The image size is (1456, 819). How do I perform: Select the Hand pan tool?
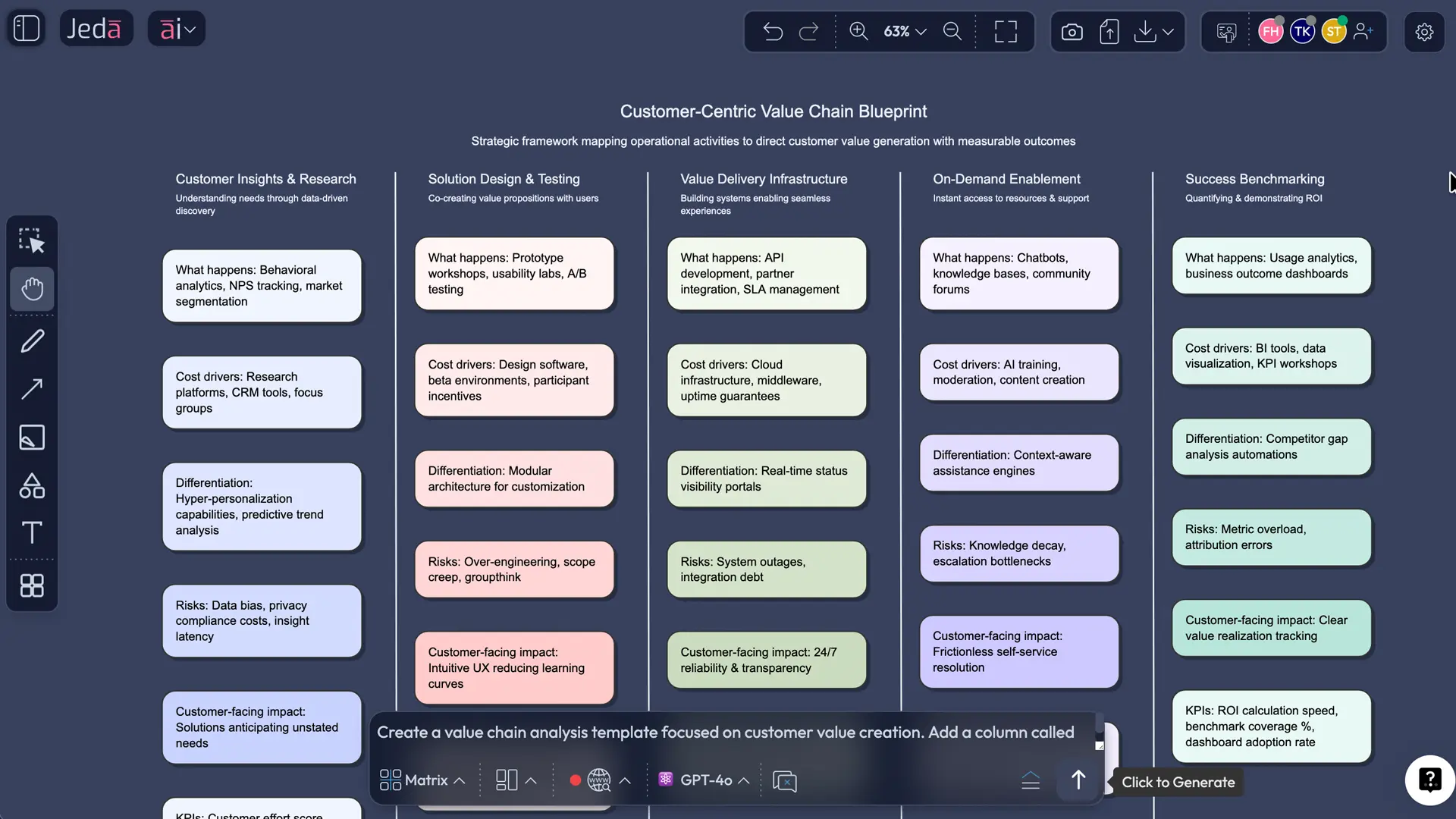point(32,289)
